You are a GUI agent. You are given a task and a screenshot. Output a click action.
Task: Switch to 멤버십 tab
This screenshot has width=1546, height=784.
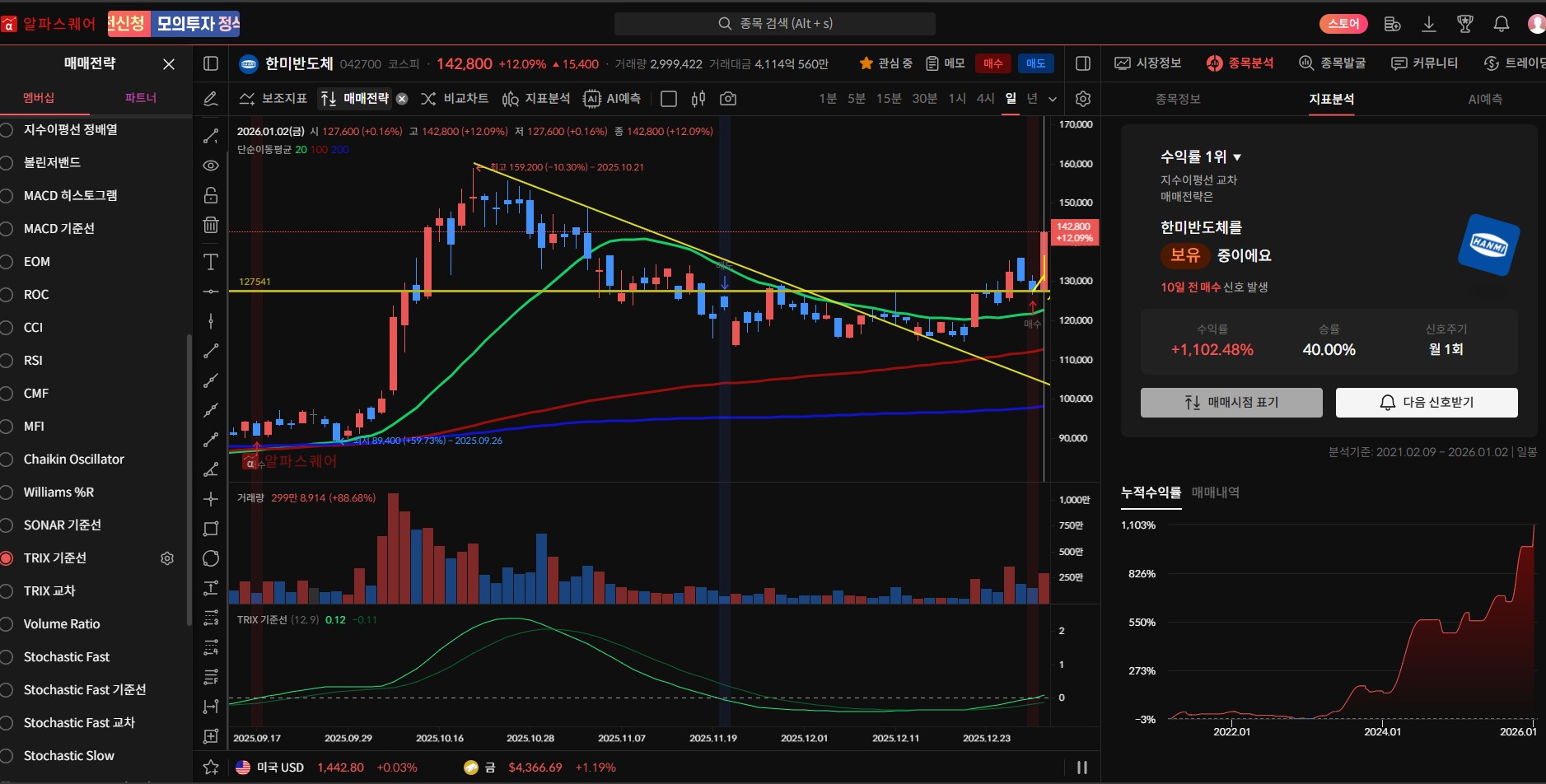pos(39,98)
